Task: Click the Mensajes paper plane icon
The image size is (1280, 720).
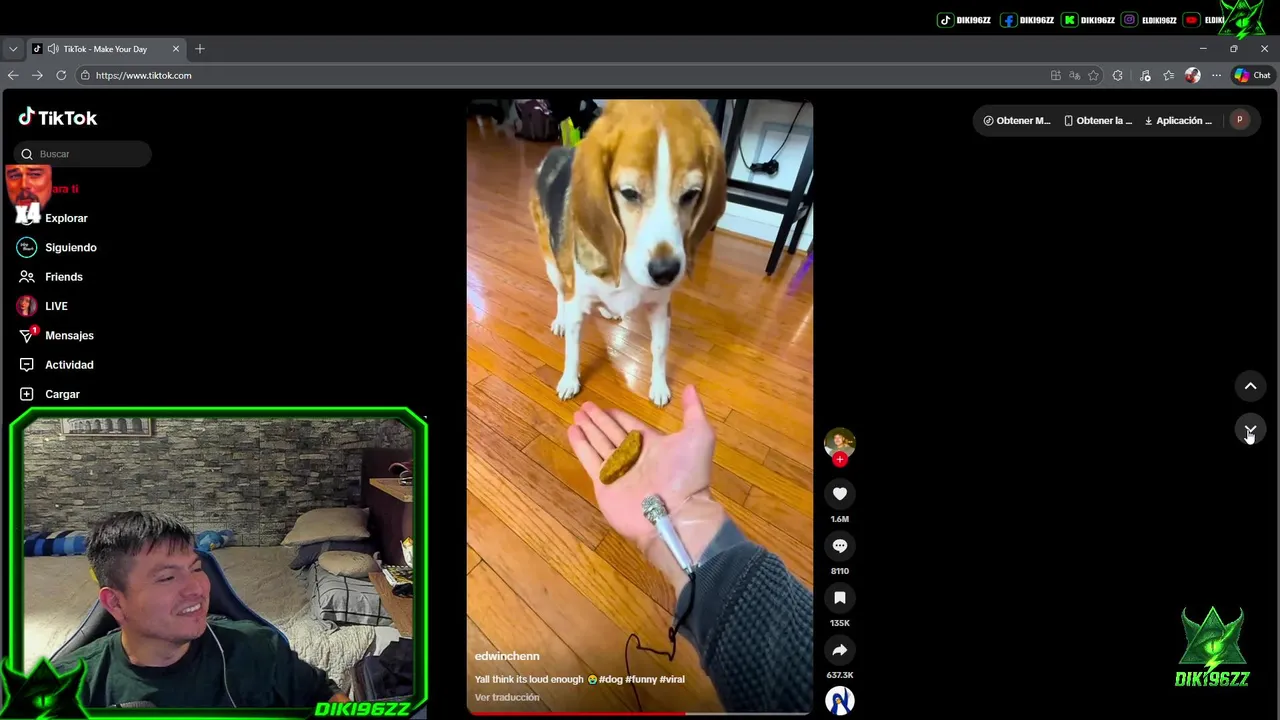Action: [27, 335]
